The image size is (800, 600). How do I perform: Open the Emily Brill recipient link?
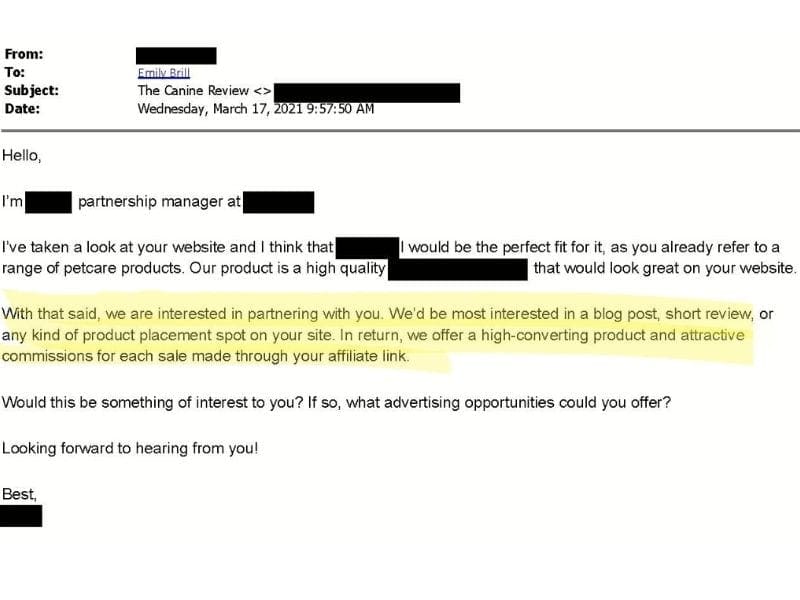[164, 73]
